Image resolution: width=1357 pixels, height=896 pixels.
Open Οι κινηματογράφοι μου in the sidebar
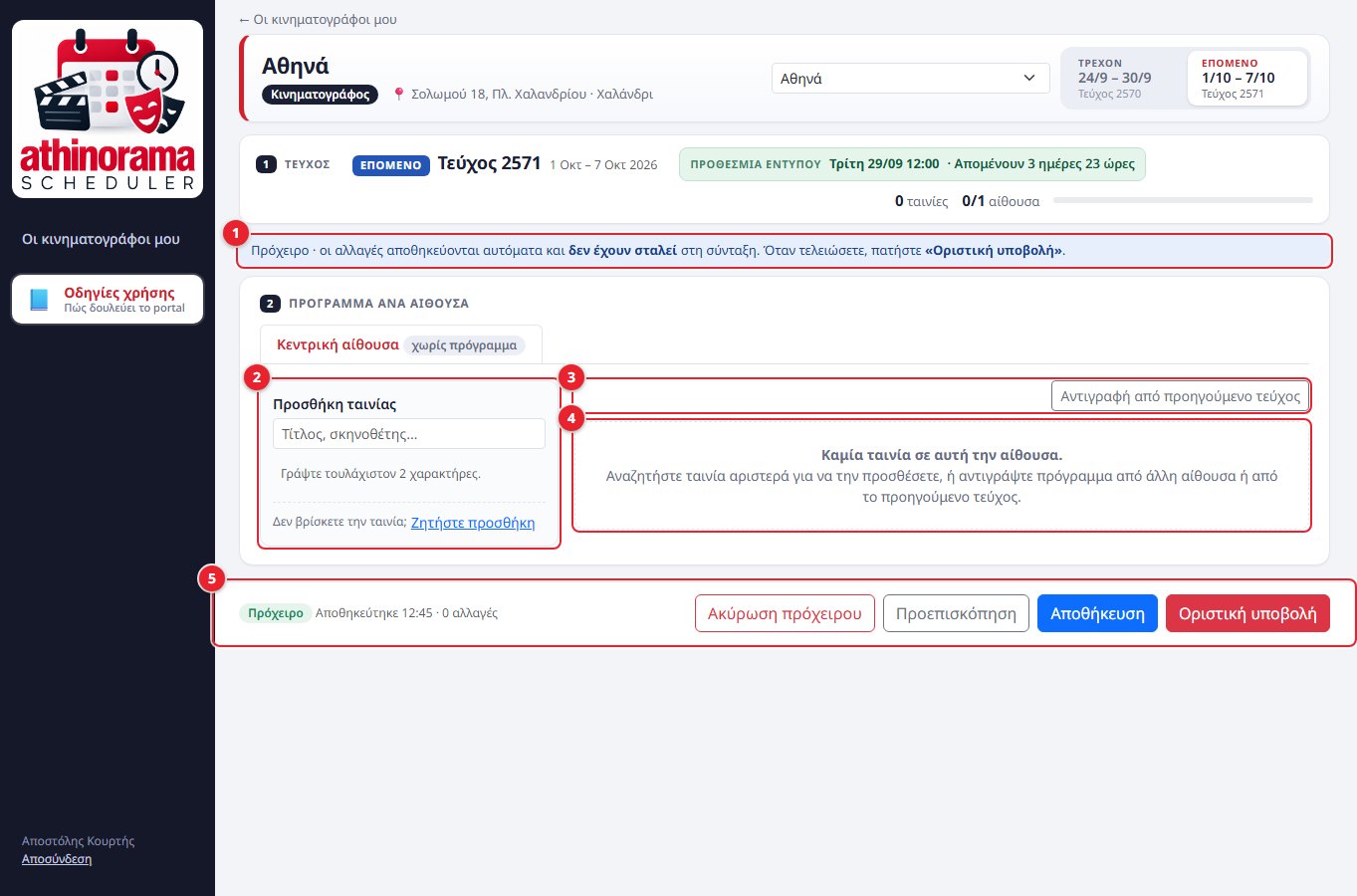(101, 239)
